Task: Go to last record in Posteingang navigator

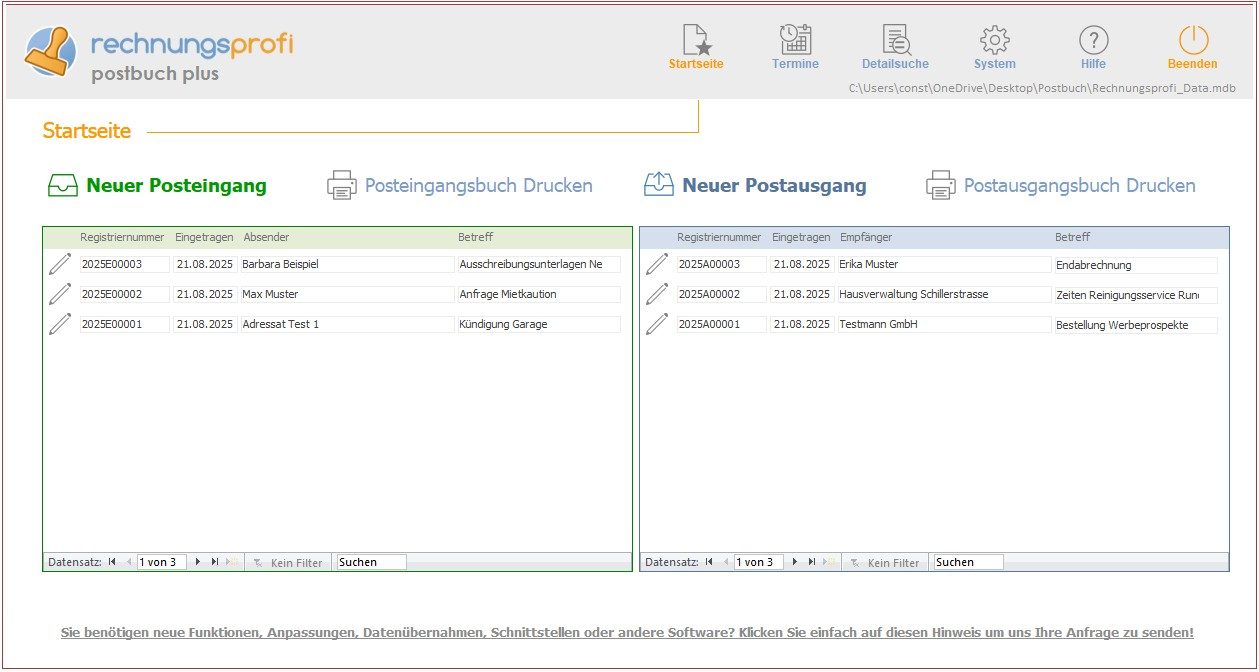Action: click(215, 562)
